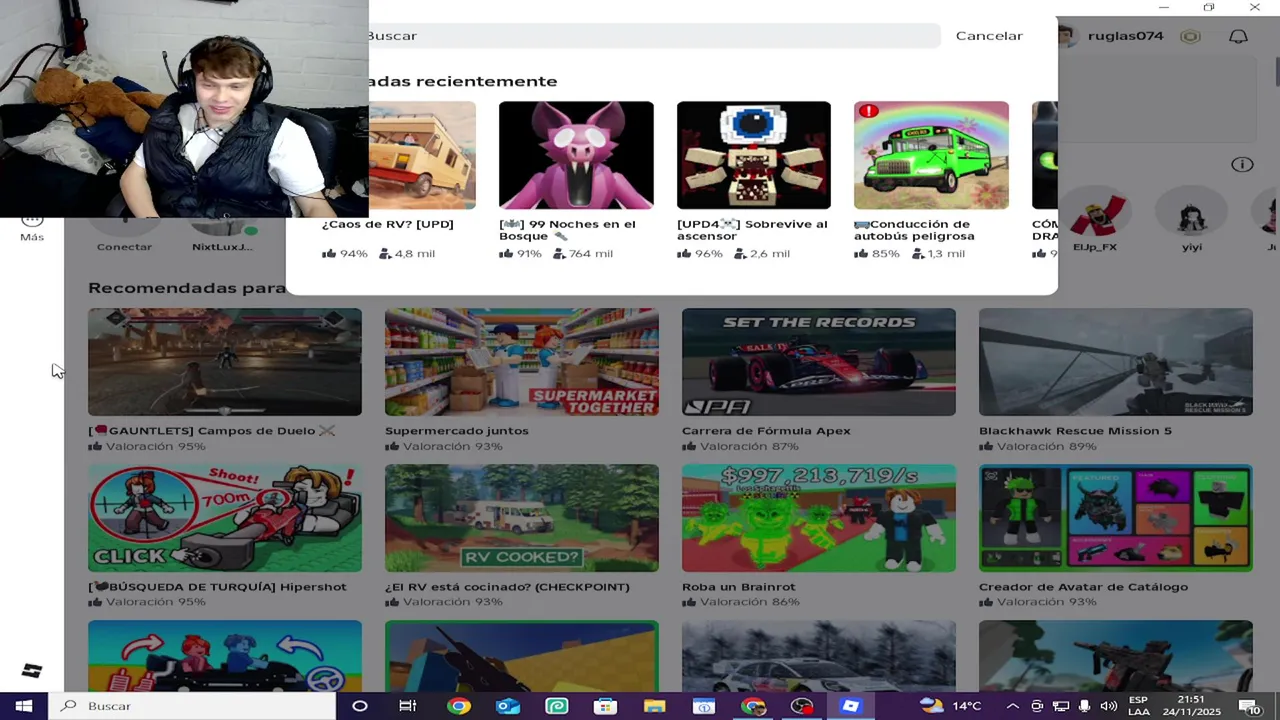Open the Más sidebar menu icon

click(x=32, y=222)
